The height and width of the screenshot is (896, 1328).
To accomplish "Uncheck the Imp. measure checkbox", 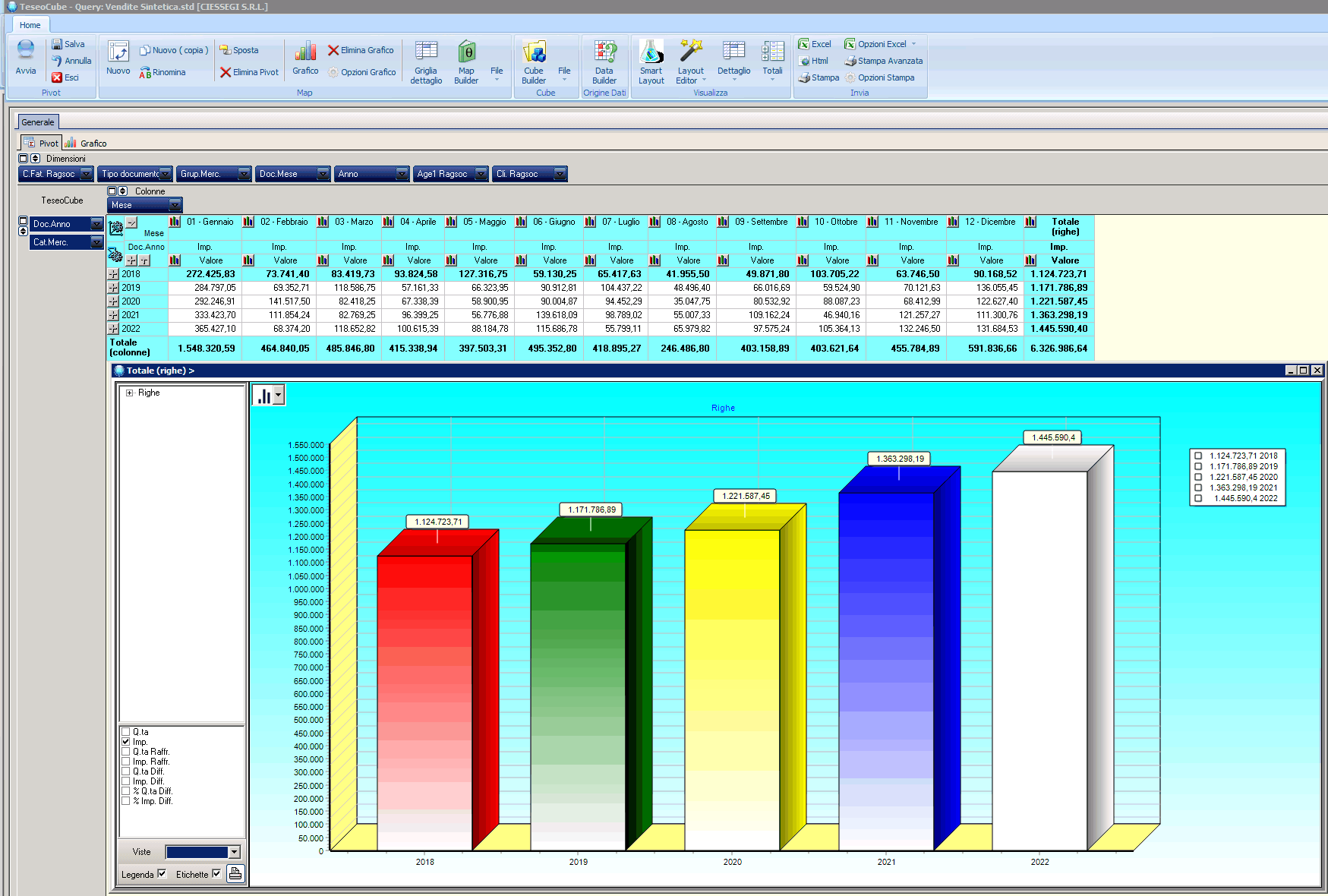I will tap(126, 742).
